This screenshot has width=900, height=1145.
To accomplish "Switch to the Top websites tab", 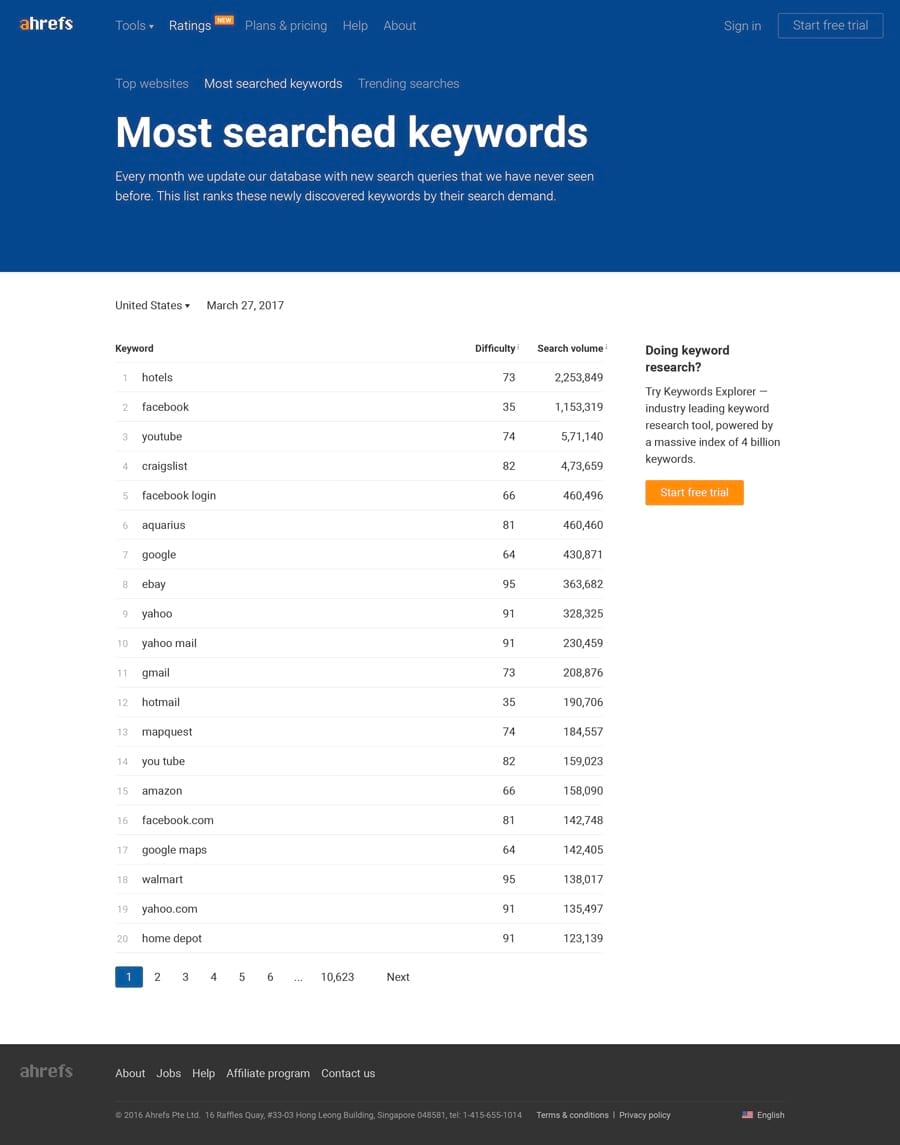I will 151,83.
